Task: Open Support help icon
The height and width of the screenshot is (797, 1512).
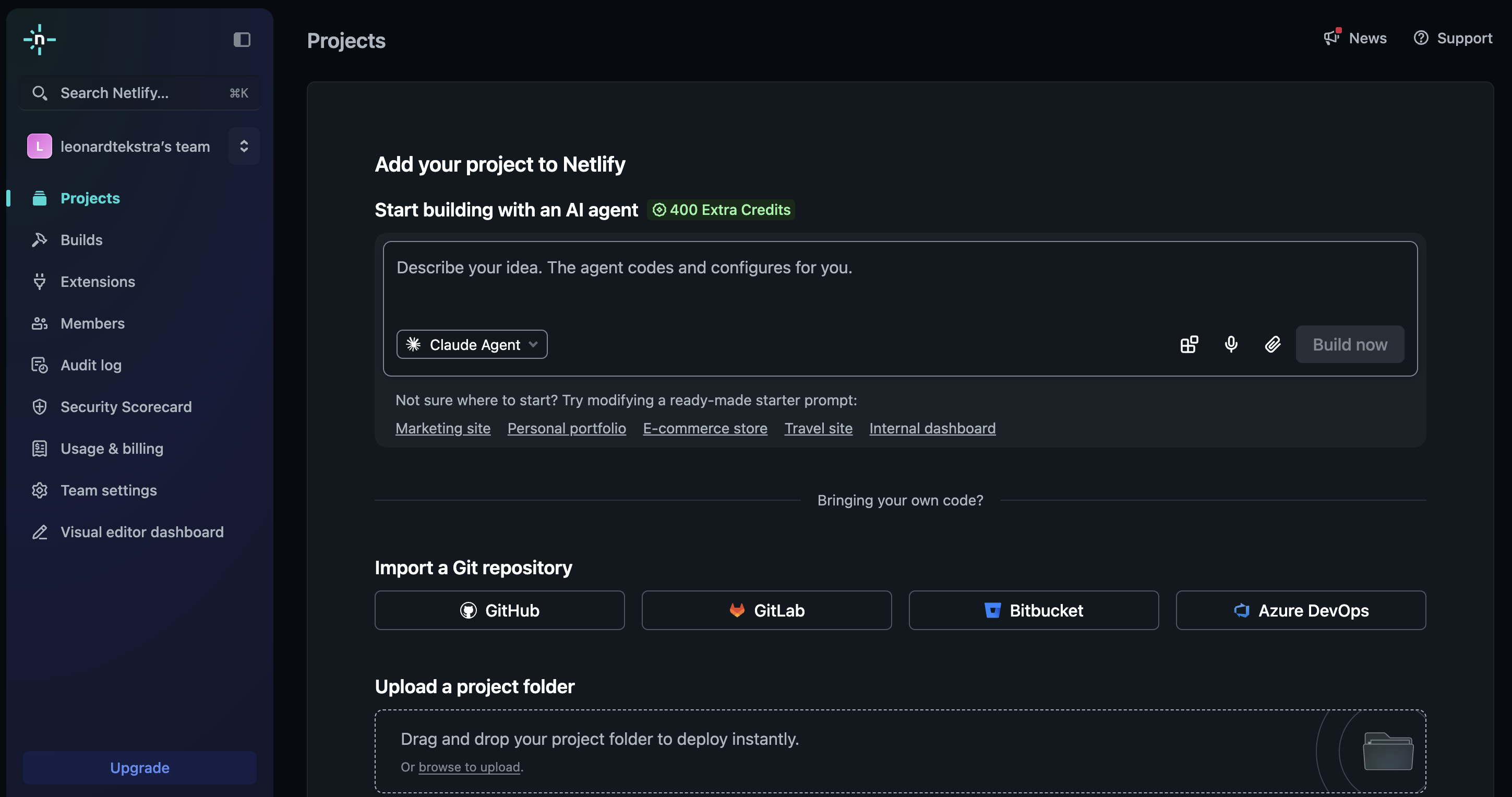Action: (x=1420, y=38)
